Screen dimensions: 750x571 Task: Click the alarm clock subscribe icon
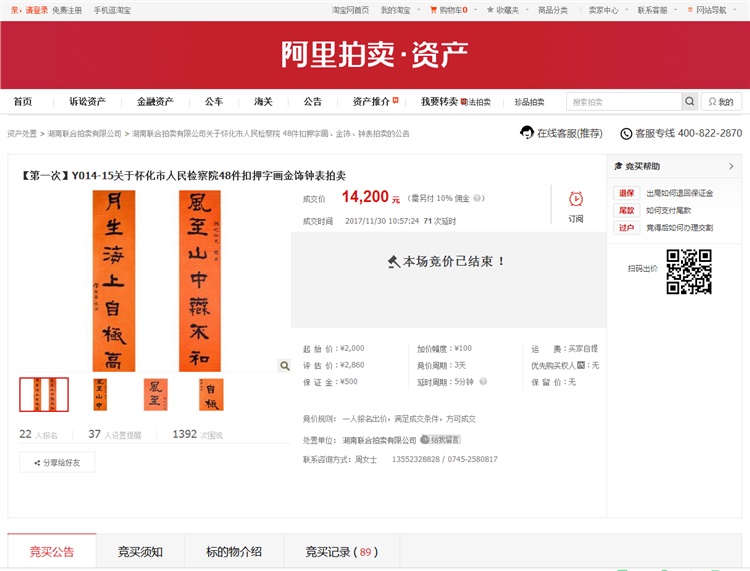coord(576,200)
